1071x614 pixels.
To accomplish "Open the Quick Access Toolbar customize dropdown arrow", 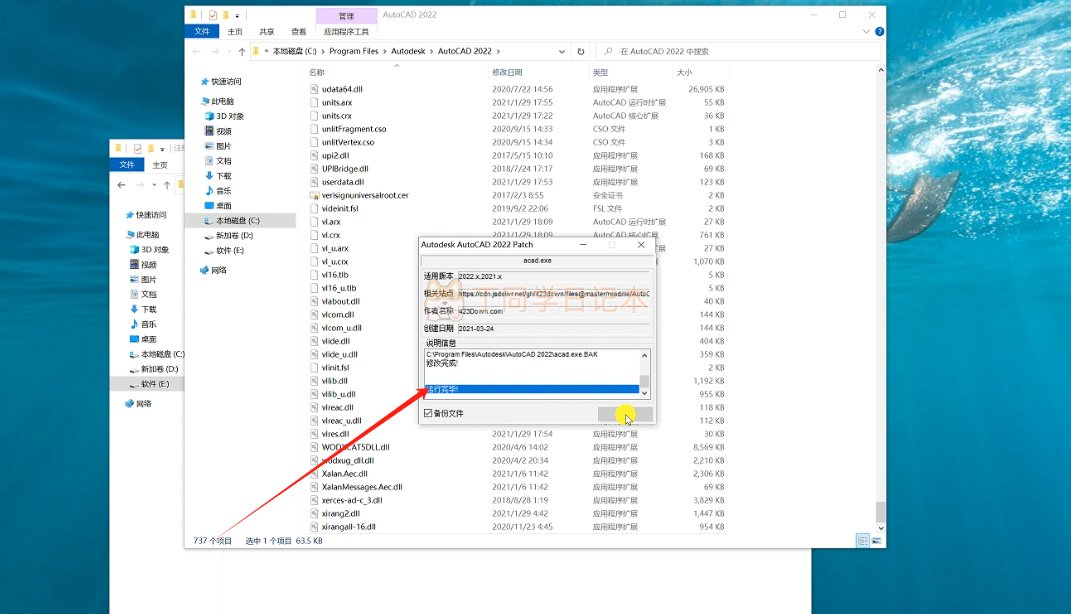I will tap(237, 15).
